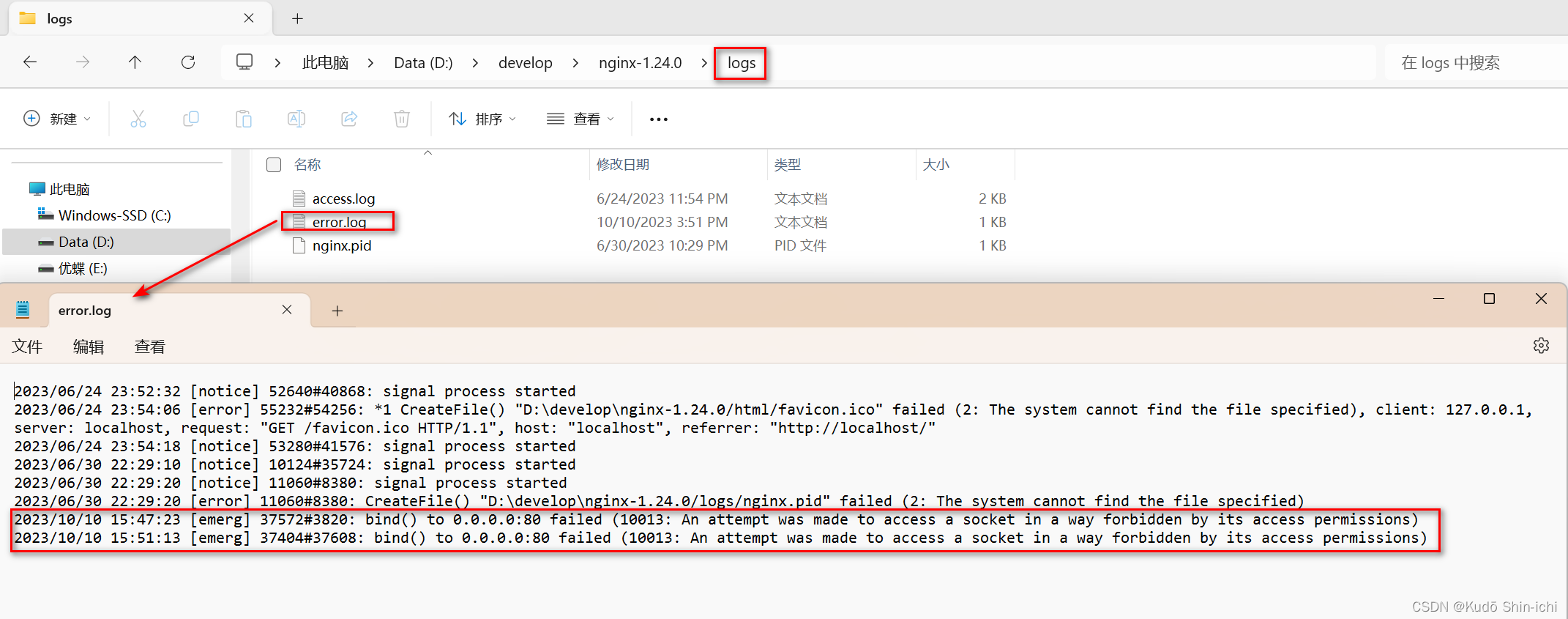The image size is (1568, 619).
Task: Toggle the select-all checkbox beside 名称
Action: tap(274, 165)
